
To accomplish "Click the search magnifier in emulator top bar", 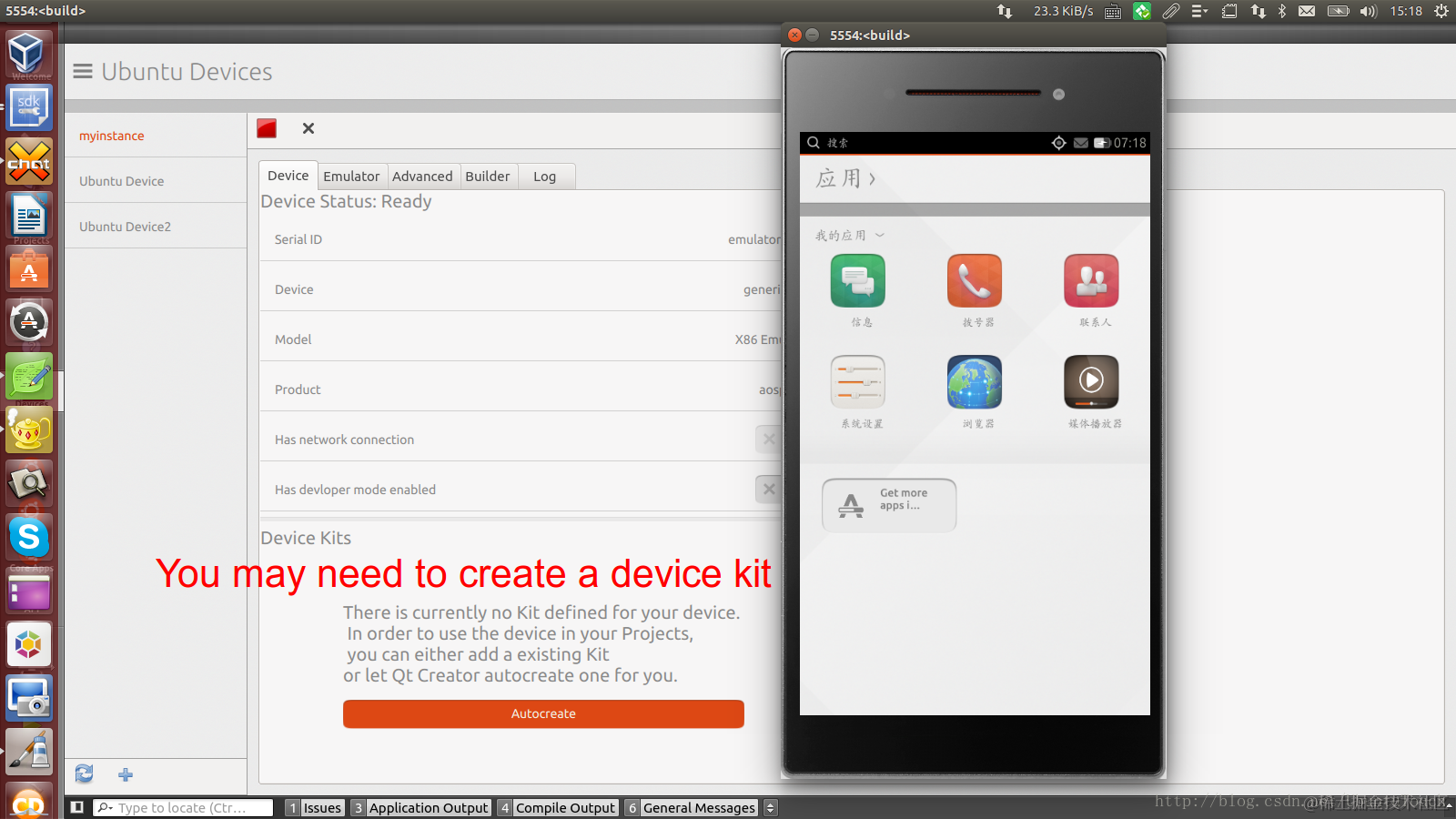I will click(814, 143).
